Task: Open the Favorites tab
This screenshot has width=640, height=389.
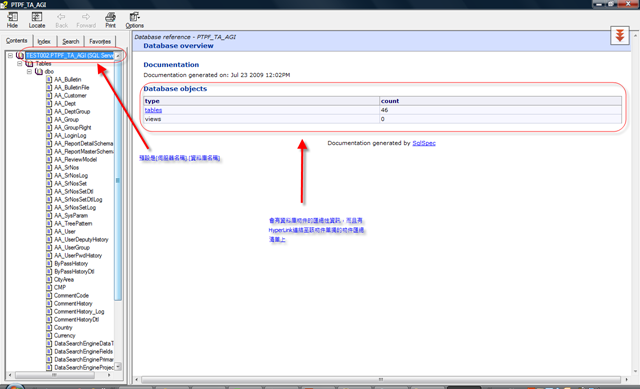Action: [100, 41]
